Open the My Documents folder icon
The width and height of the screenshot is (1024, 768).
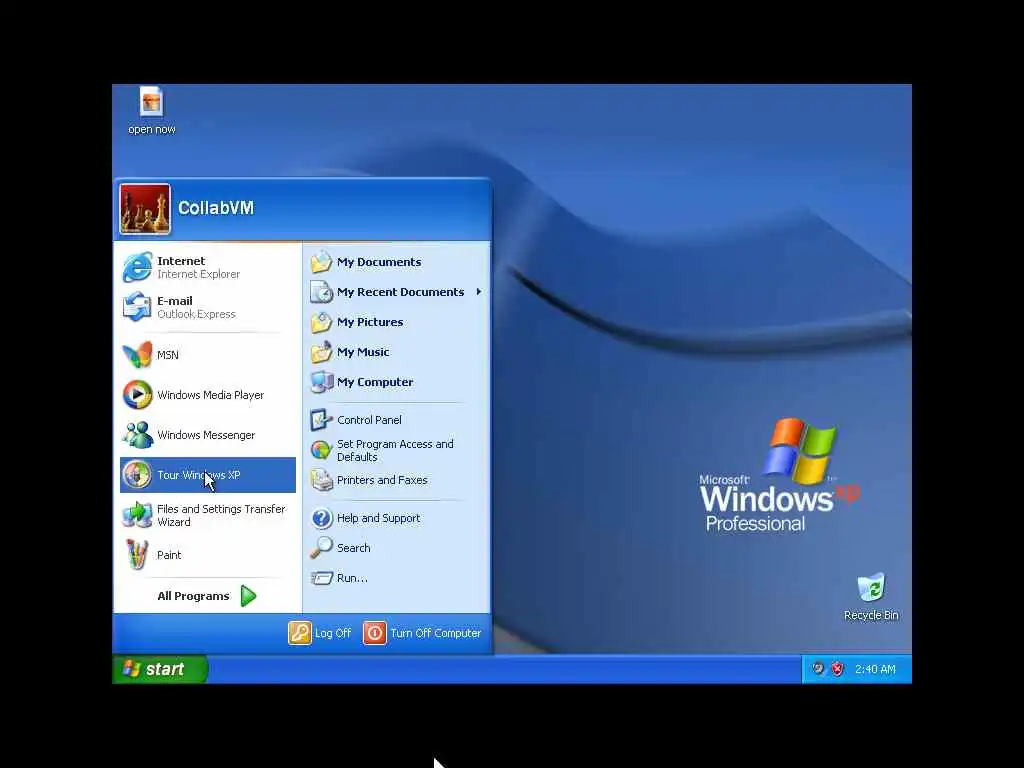coord(321,262)
